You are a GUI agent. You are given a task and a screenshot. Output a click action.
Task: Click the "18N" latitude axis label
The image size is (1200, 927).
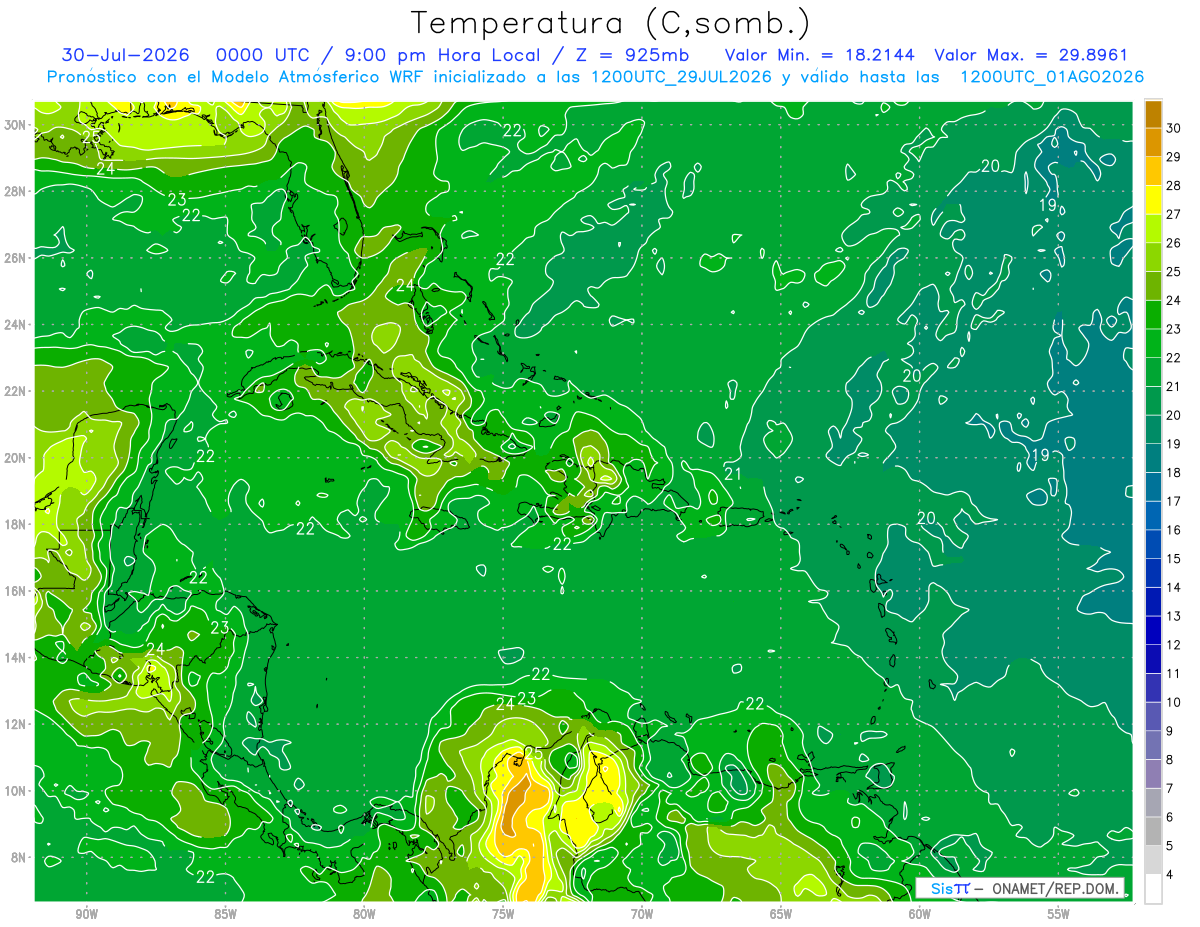(17, 524)
